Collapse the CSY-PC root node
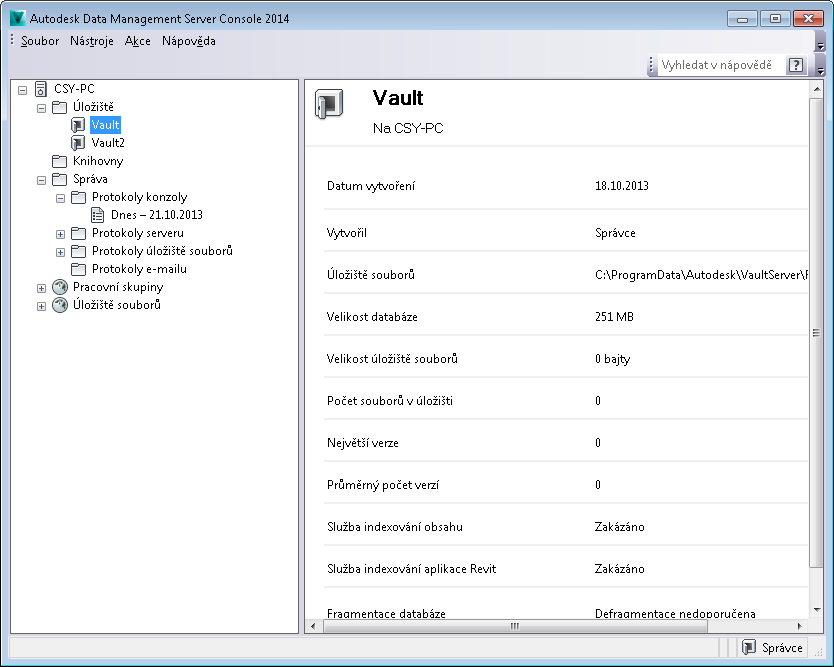The width and height of the screenshot is (834, 667). [x=22, y=90]
